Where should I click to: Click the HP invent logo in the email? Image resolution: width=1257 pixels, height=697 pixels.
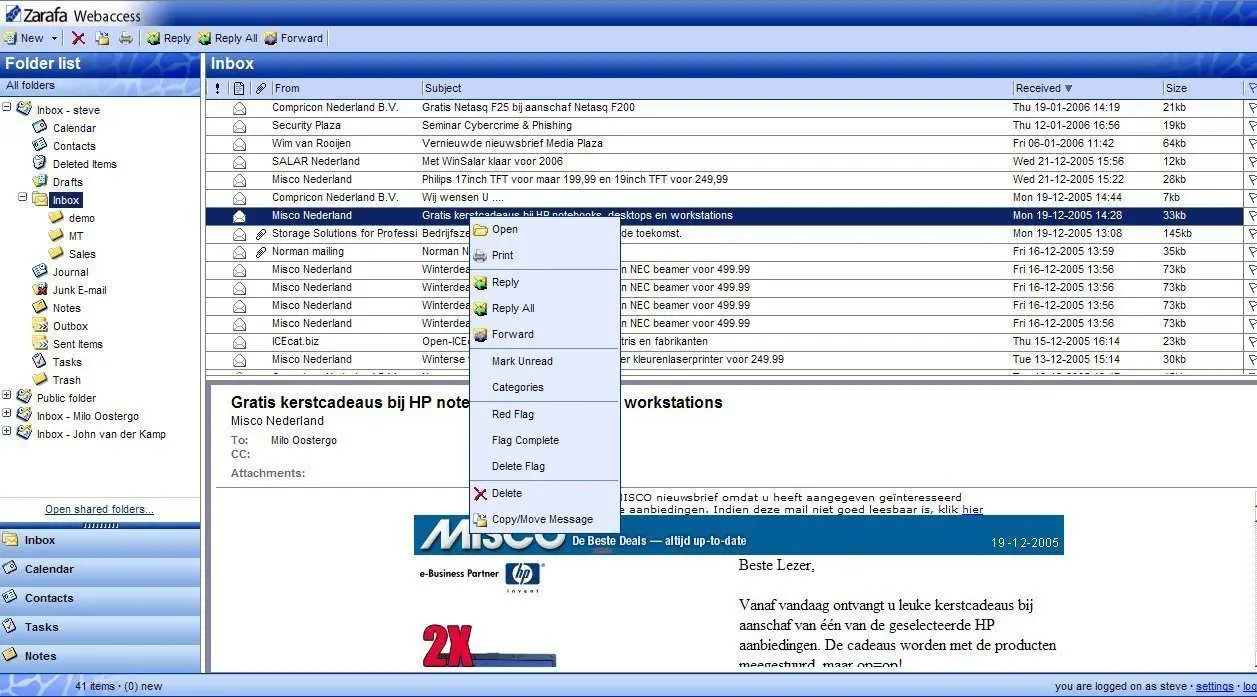[522, 576]
